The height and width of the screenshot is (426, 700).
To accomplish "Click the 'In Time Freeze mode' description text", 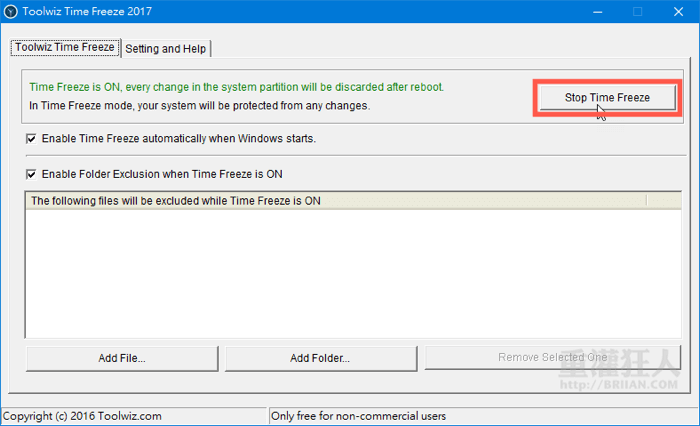I will (200, 105).
